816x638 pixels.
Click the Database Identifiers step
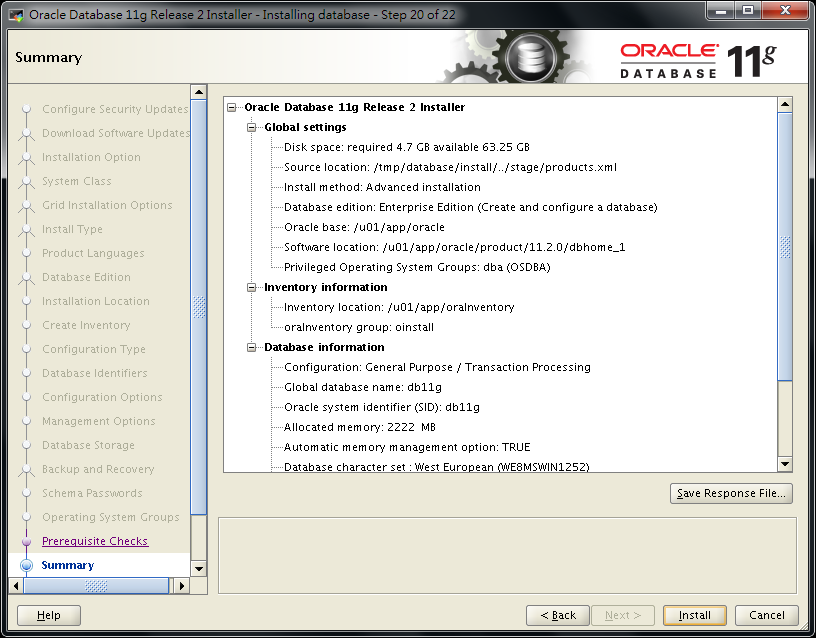pos(95,373)
